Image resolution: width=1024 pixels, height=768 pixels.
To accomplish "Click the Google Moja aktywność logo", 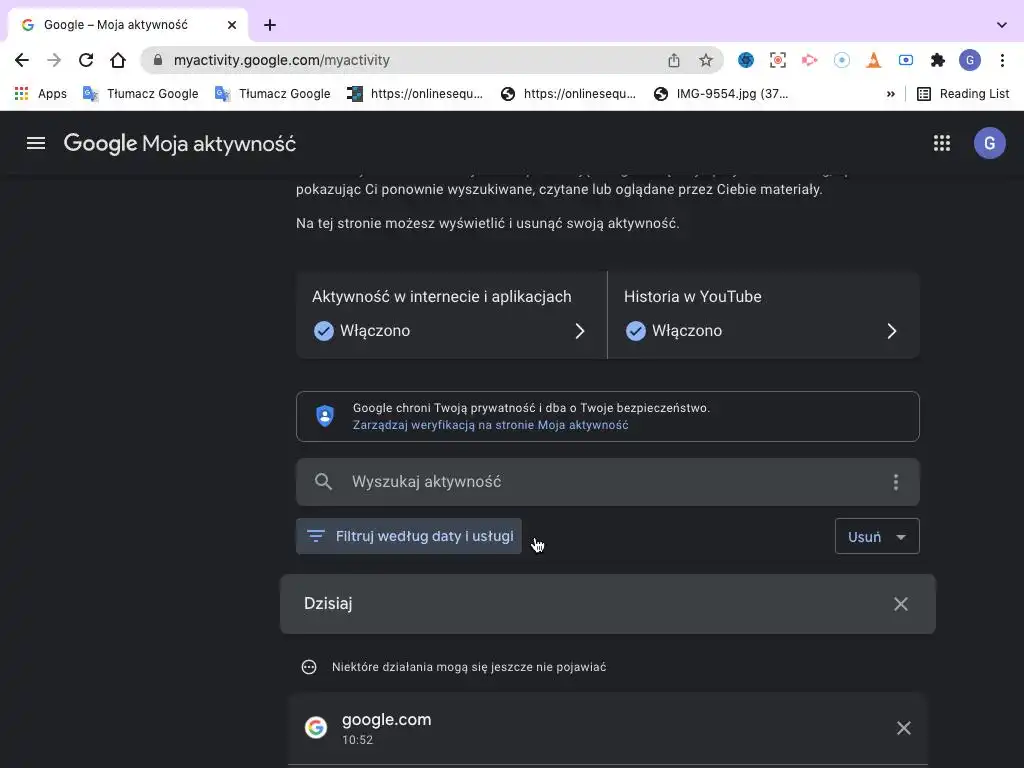I will [180, 144].
